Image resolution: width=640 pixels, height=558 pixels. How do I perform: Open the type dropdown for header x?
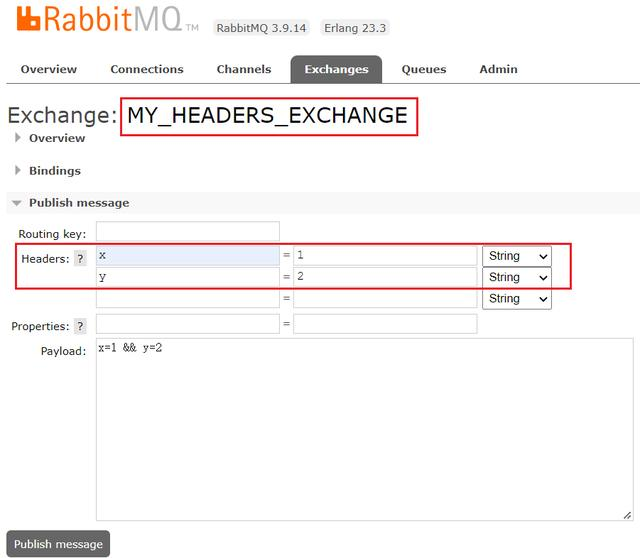(516, 256)
